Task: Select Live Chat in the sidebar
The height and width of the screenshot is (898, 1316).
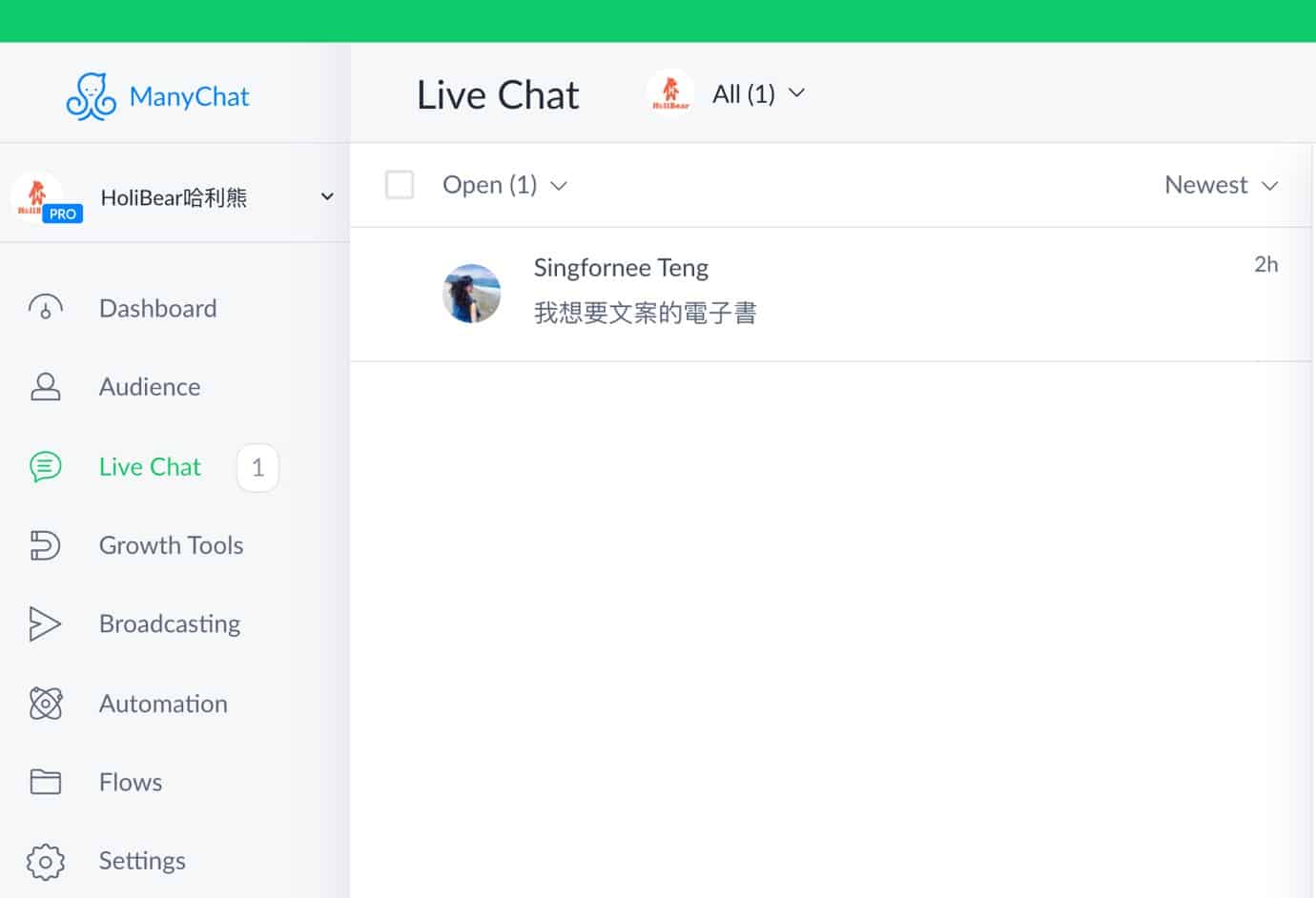Action: (x=150, y=466)
